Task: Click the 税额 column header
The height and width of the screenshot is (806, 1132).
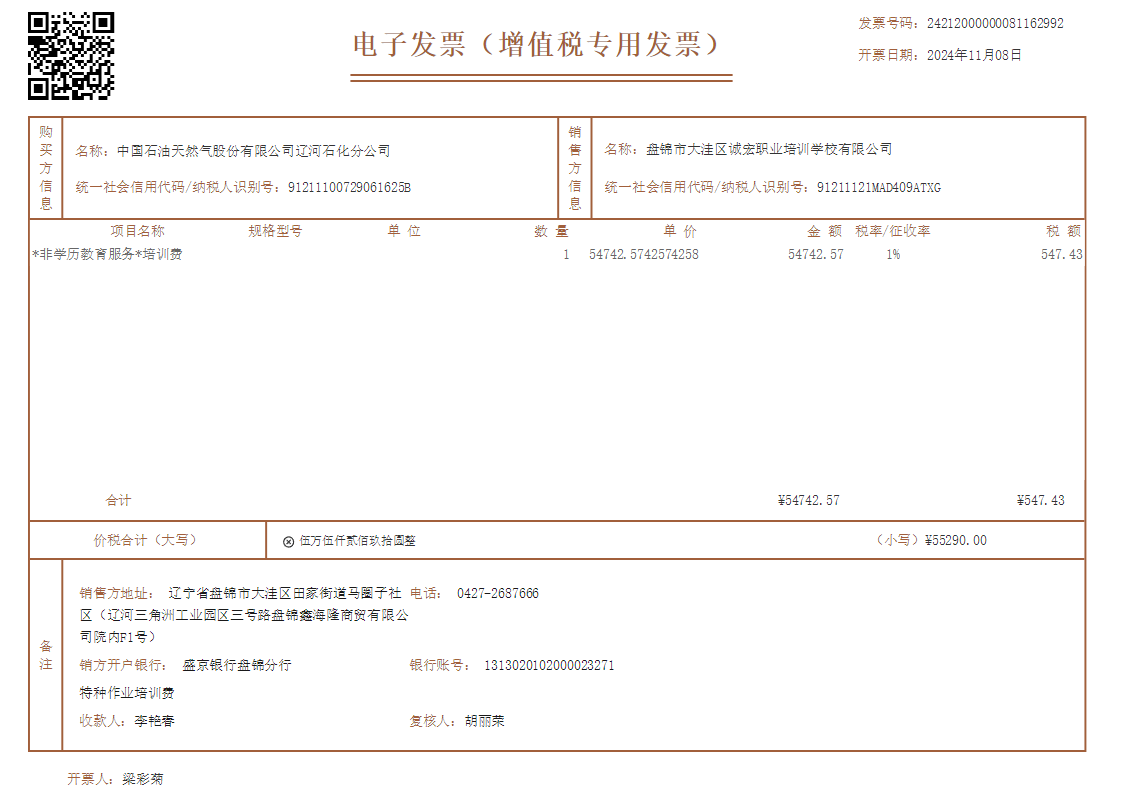Action: [x=1063, y=231]
